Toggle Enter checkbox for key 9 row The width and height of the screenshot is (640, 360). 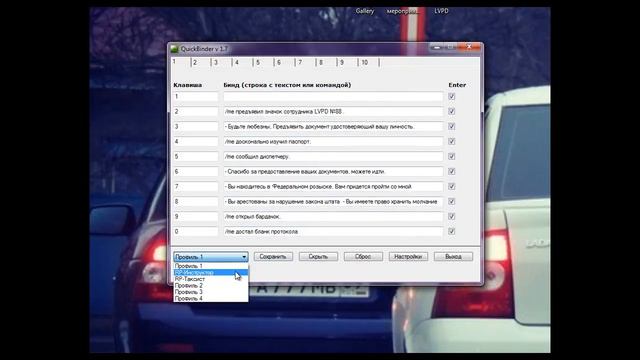tap(451, 216)
